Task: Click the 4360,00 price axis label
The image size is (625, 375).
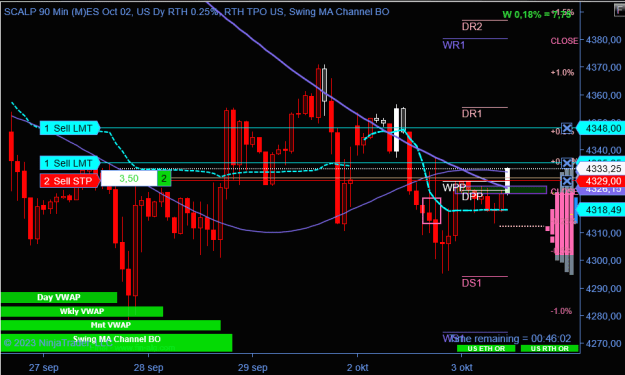Action: point(603,95)
